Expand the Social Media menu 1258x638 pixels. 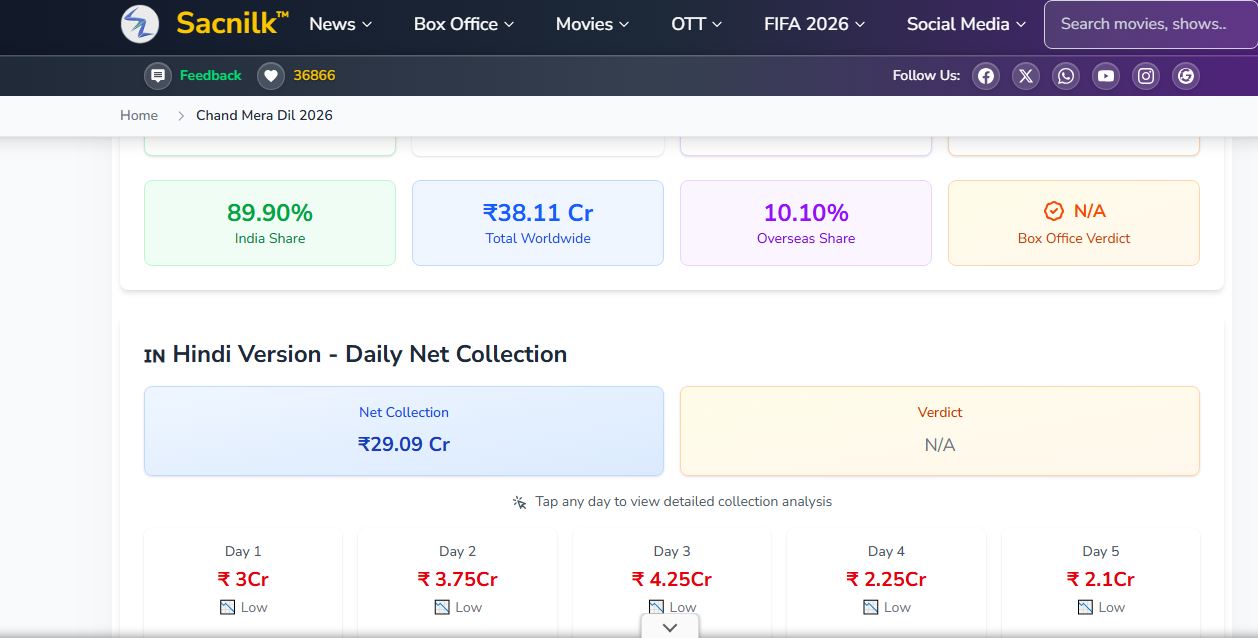tap(966, 24)
